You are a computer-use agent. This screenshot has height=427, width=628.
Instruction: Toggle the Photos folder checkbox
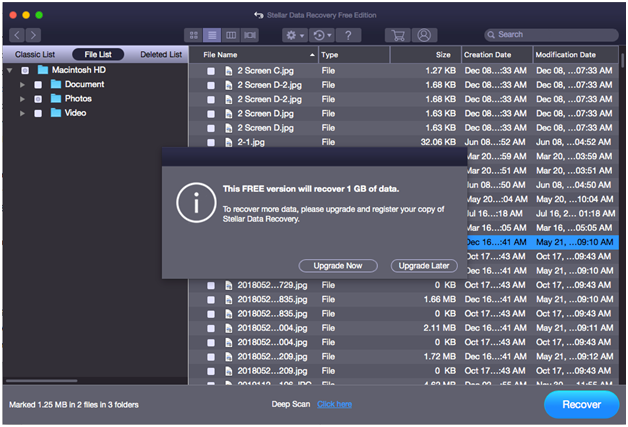tap(38, 99)
